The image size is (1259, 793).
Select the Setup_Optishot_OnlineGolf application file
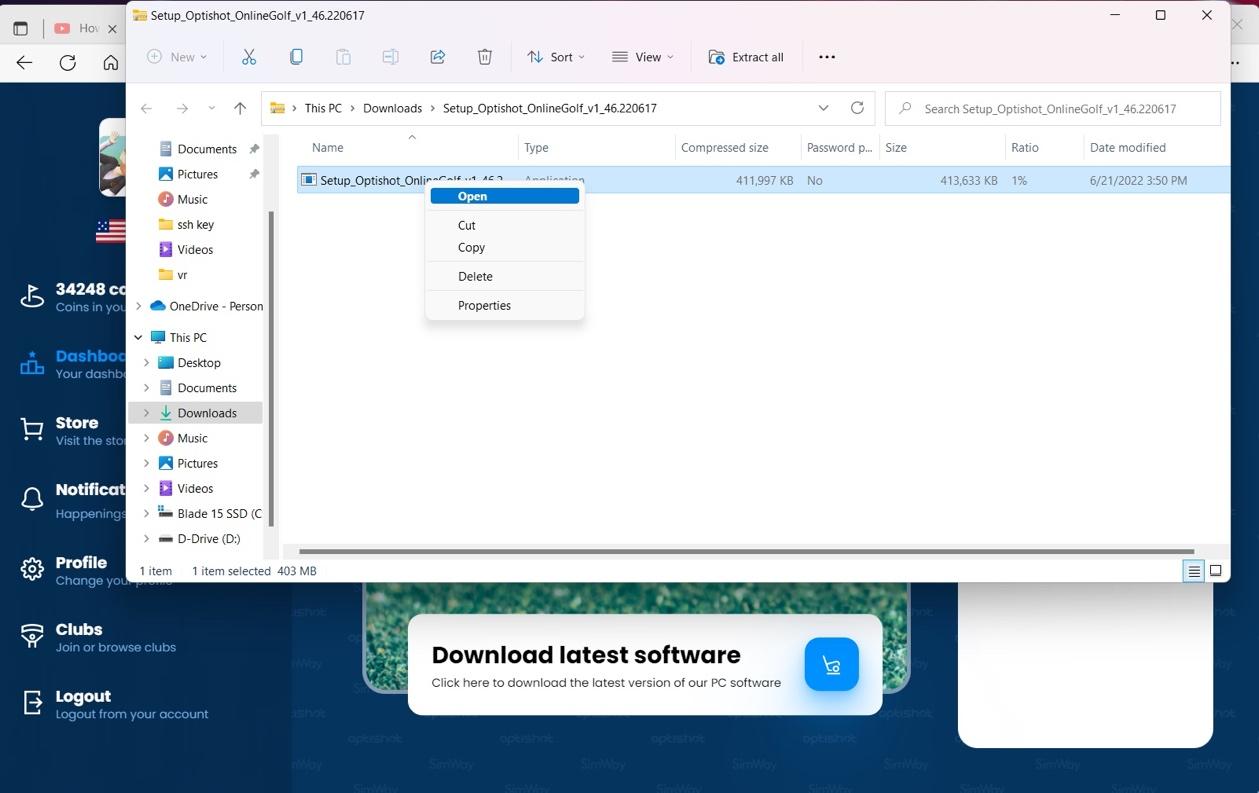763,180
